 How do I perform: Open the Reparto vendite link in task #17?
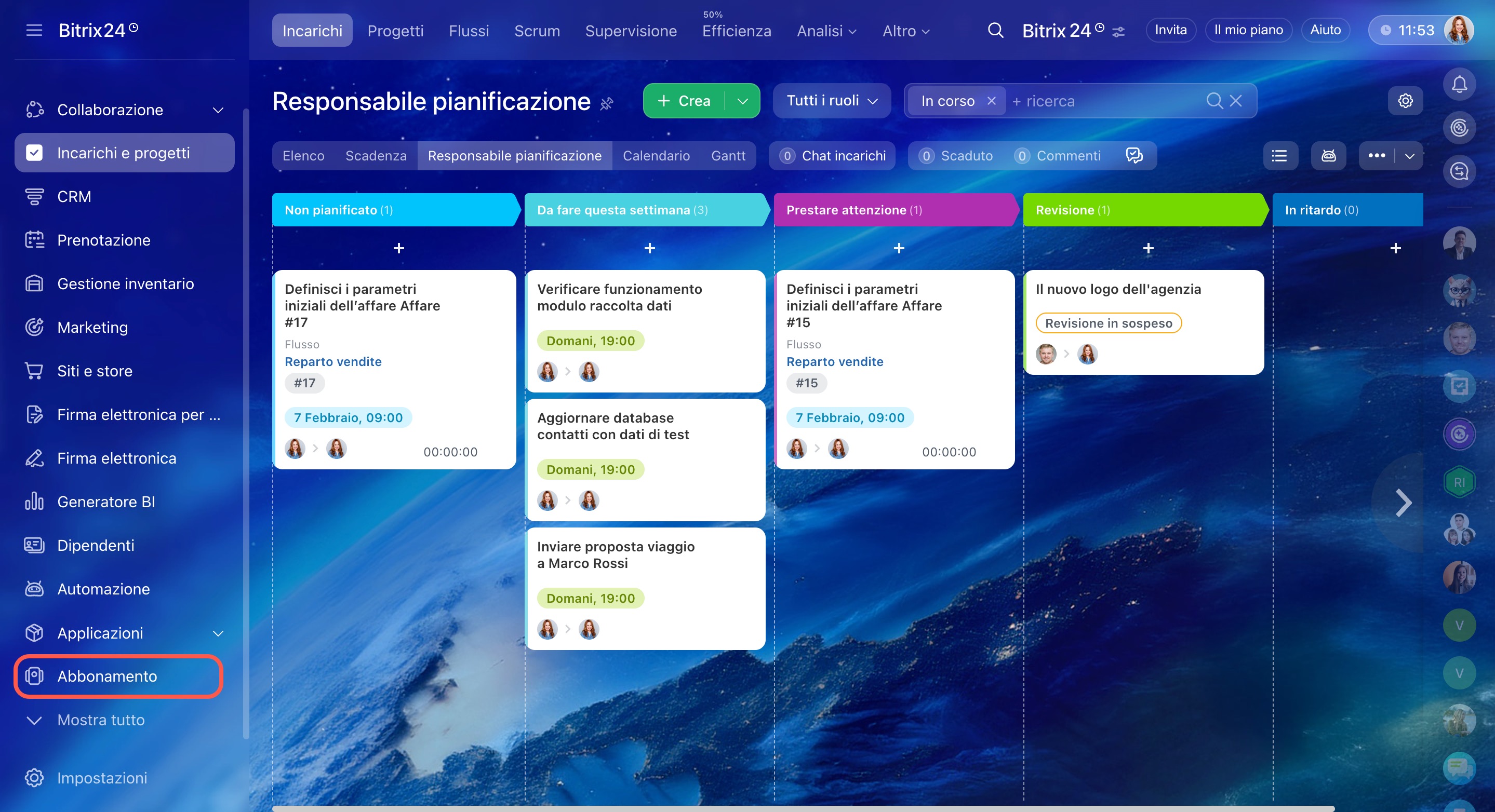[333, 361]
